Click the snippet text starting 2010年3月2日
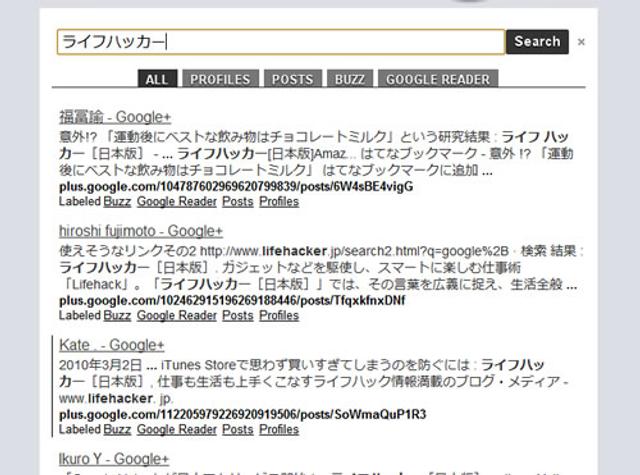This screenshot has height=475, width=640. (x=313, y=381)
